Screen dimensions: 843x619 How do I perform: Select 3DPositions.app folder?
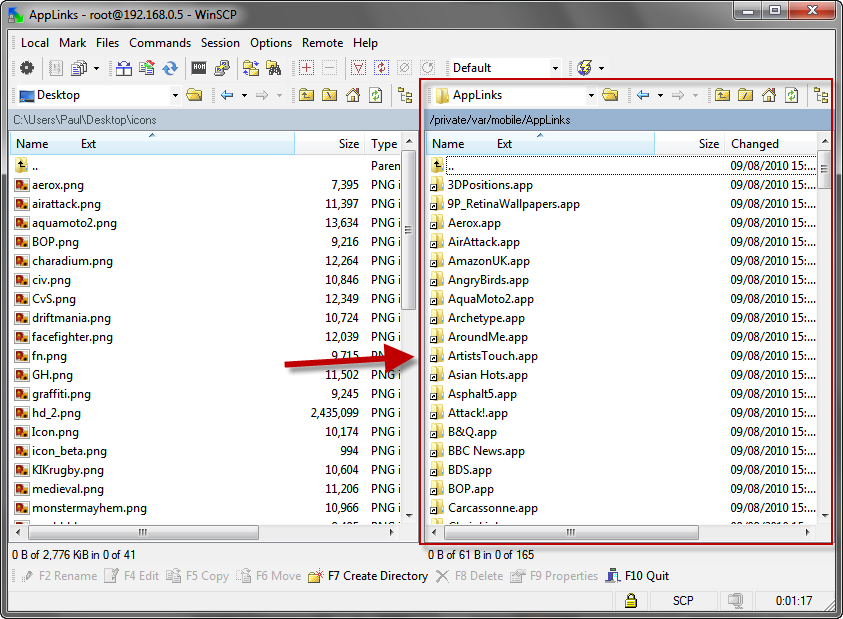point(490,185)
